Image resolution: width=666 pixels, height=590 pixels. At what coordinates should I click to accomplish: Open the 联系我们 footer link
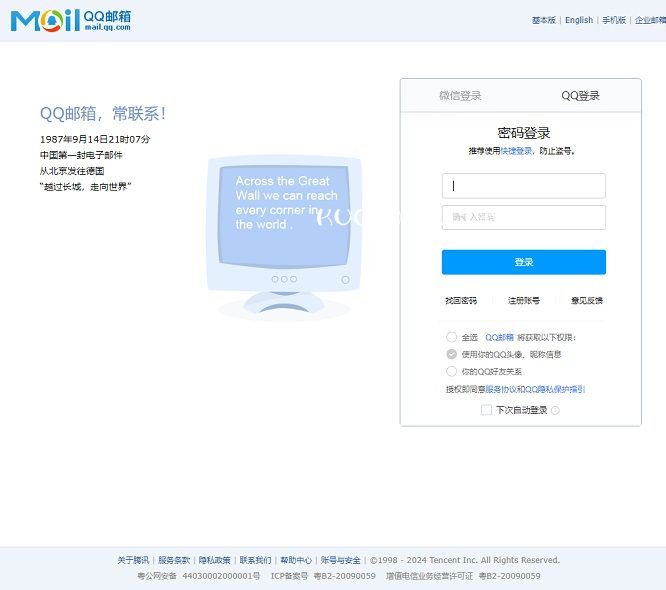[255, 560]
